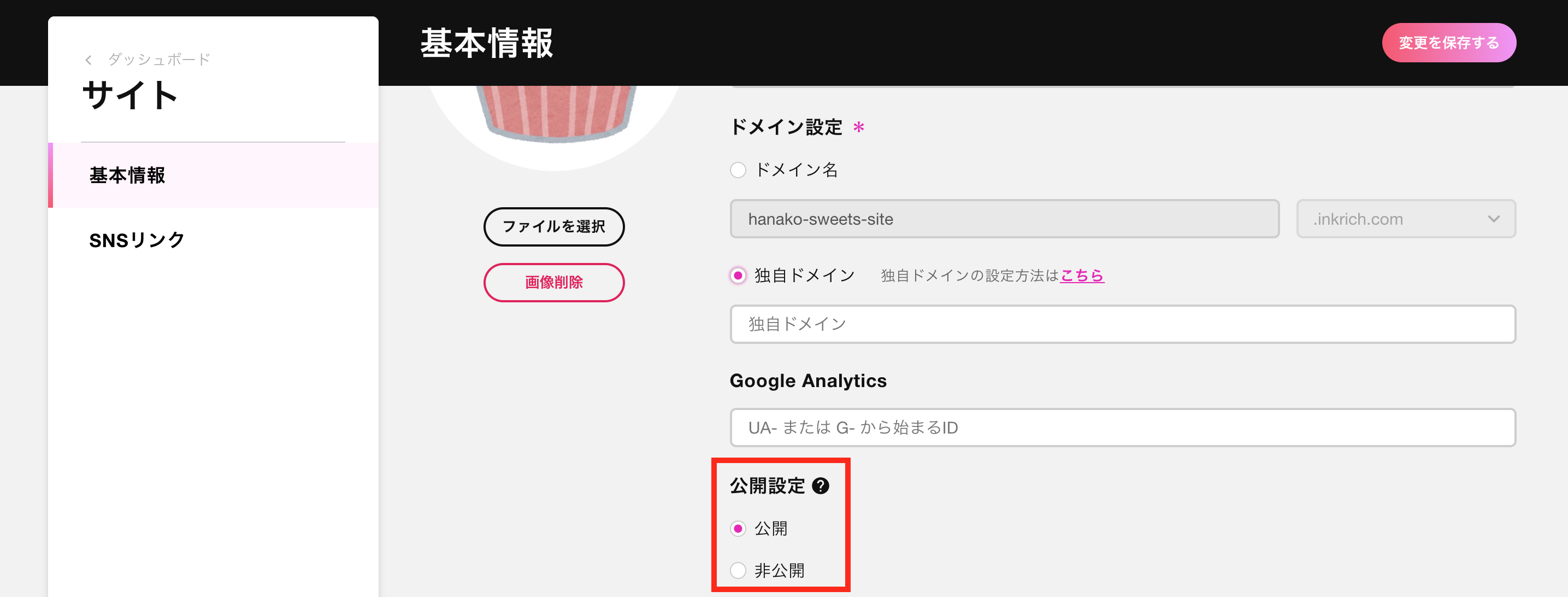Open the こちら custom domain help link
This screenshot has width=1568, height=597.
1082,276
